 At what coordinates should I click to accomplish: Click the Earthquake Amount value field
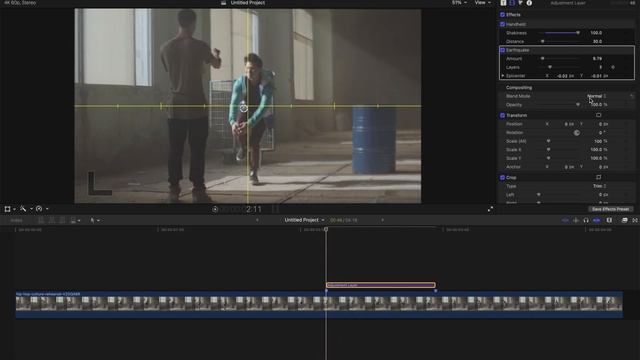pos(597,59)
